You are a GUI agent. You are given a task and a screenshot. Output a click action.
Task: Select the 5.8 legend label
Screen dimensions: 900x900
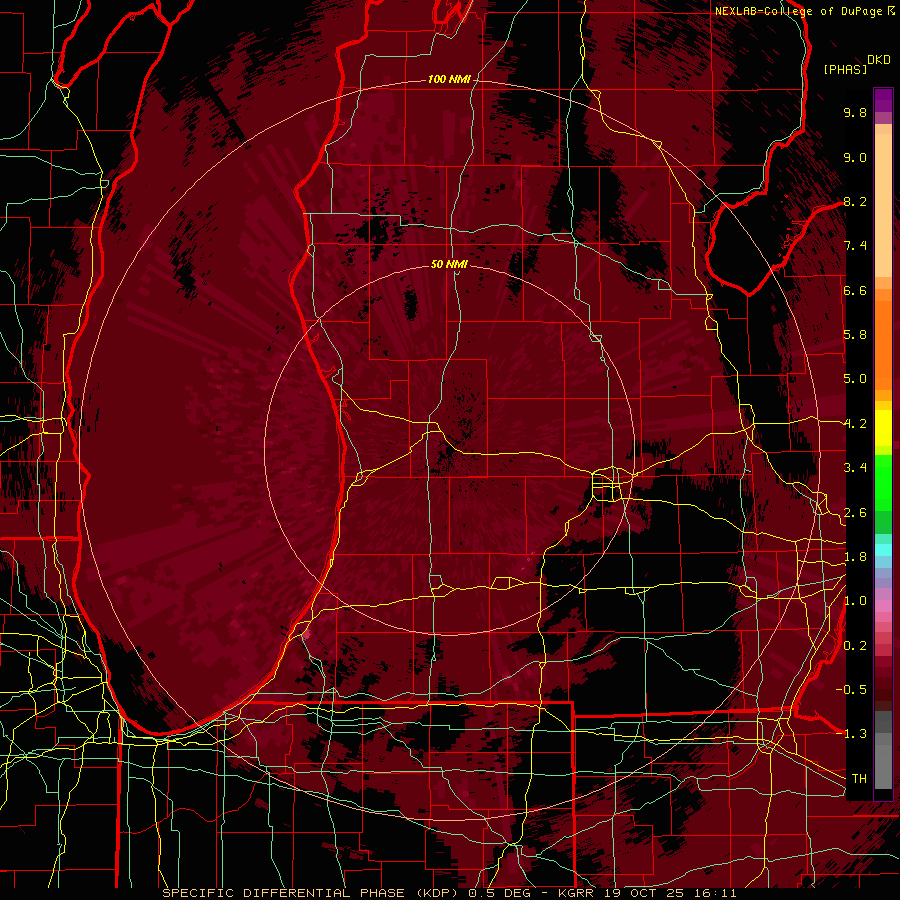point(855,335)
